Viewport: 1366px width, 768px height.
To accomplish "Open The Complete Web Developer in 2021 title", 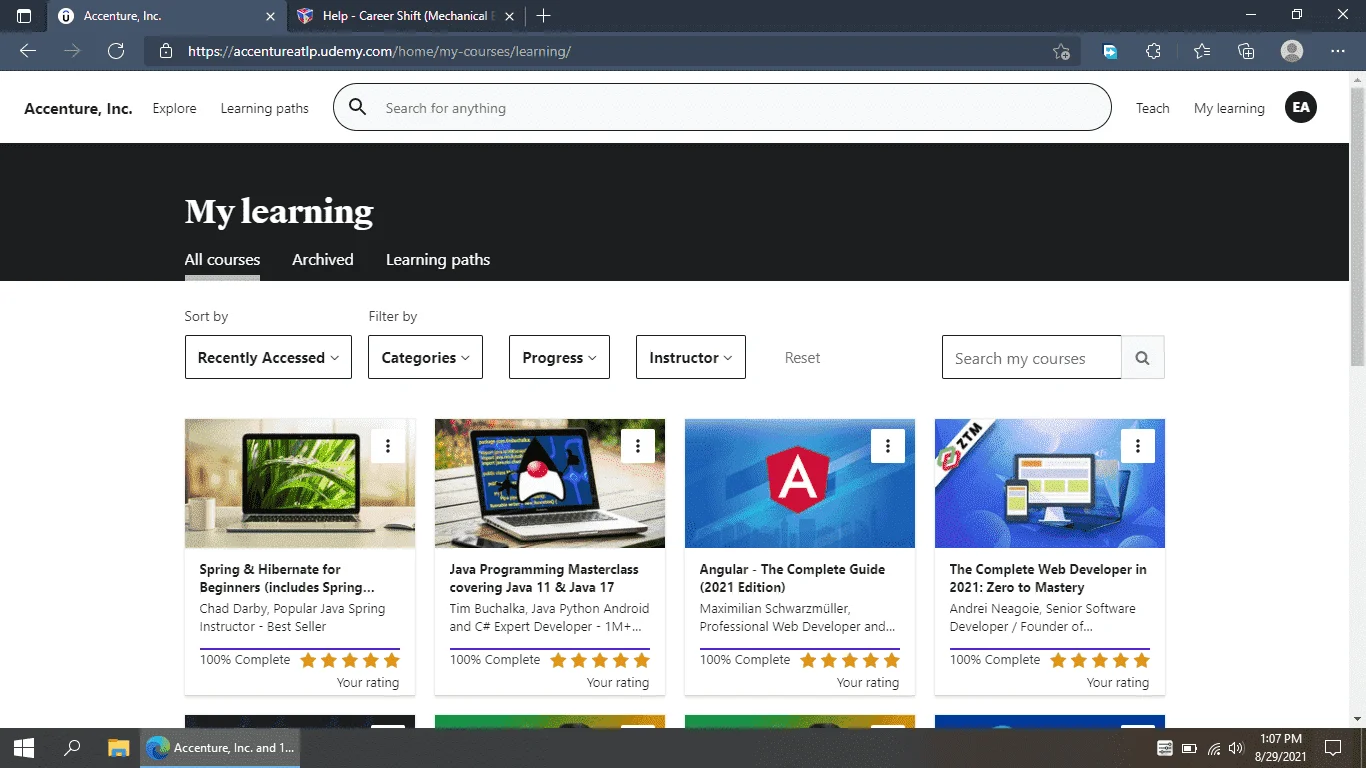I will click(x=1048, y=578).
